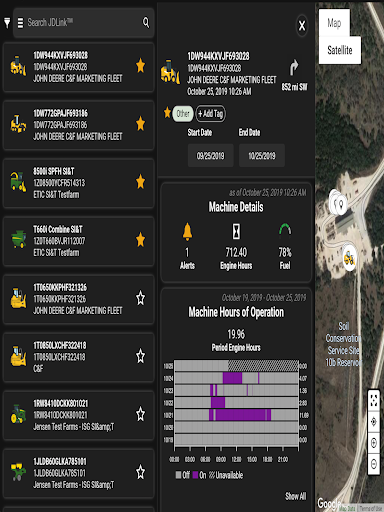
Task: Switch map to Map view tab
Action: [x=334, y=23]
